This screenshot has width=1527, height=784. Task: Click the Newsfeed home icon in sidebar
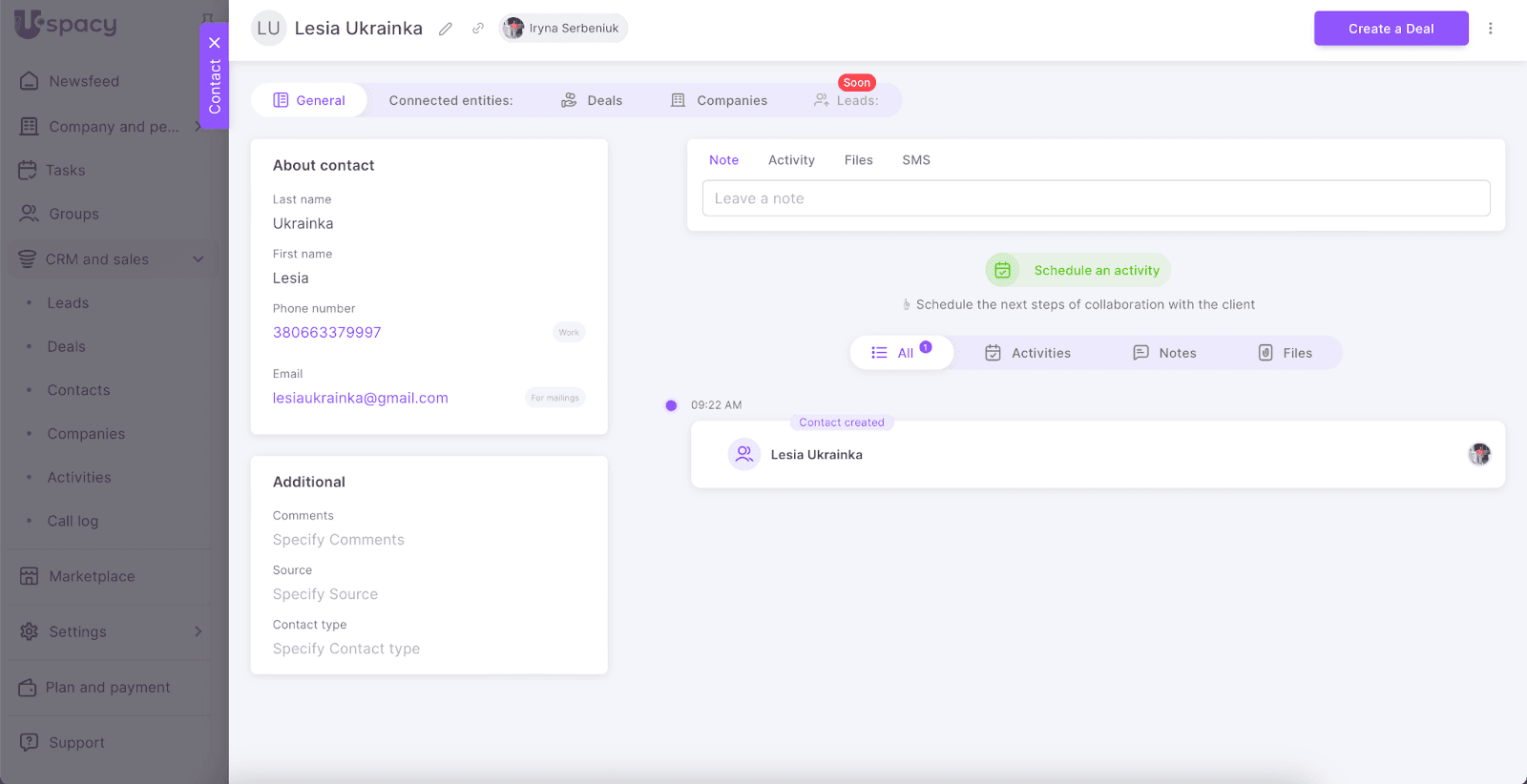click(30, 81)
